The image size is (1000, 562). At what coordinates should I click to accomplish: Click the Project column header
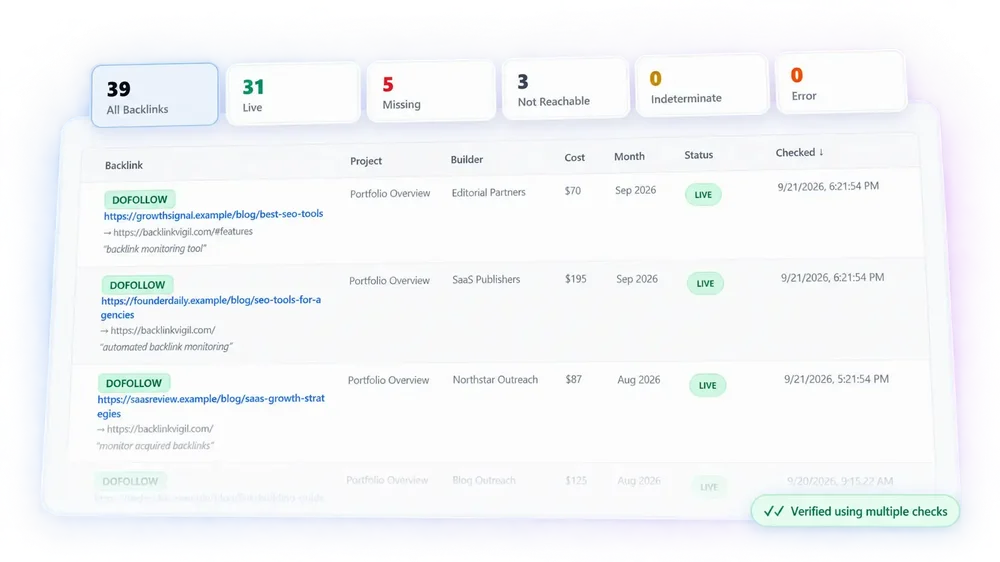(x=366, y=161)
